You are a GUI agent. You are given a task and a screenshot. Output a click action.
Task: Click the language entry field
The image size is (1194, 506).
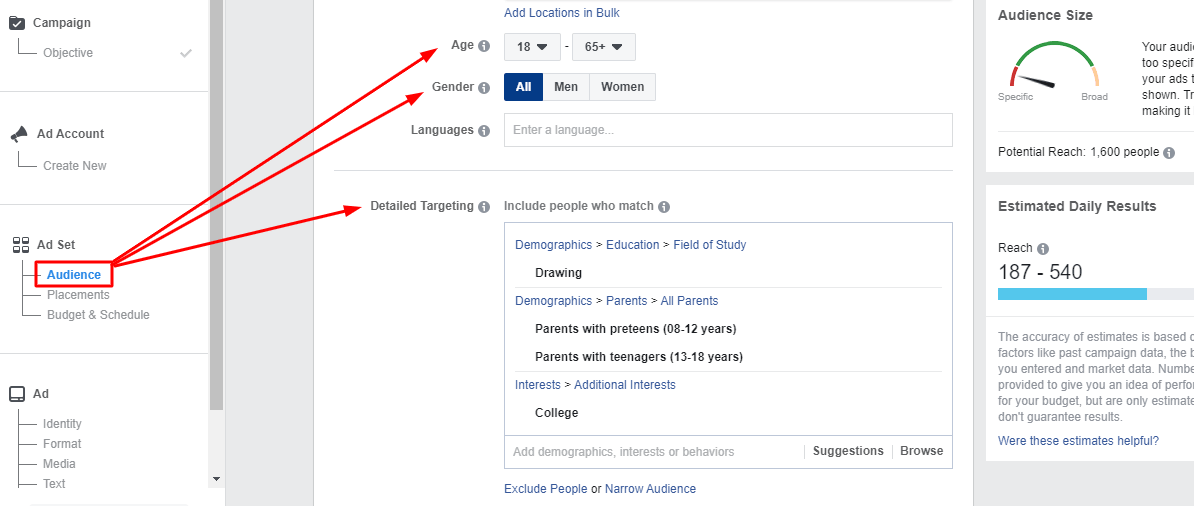click(x=728, y=130)
